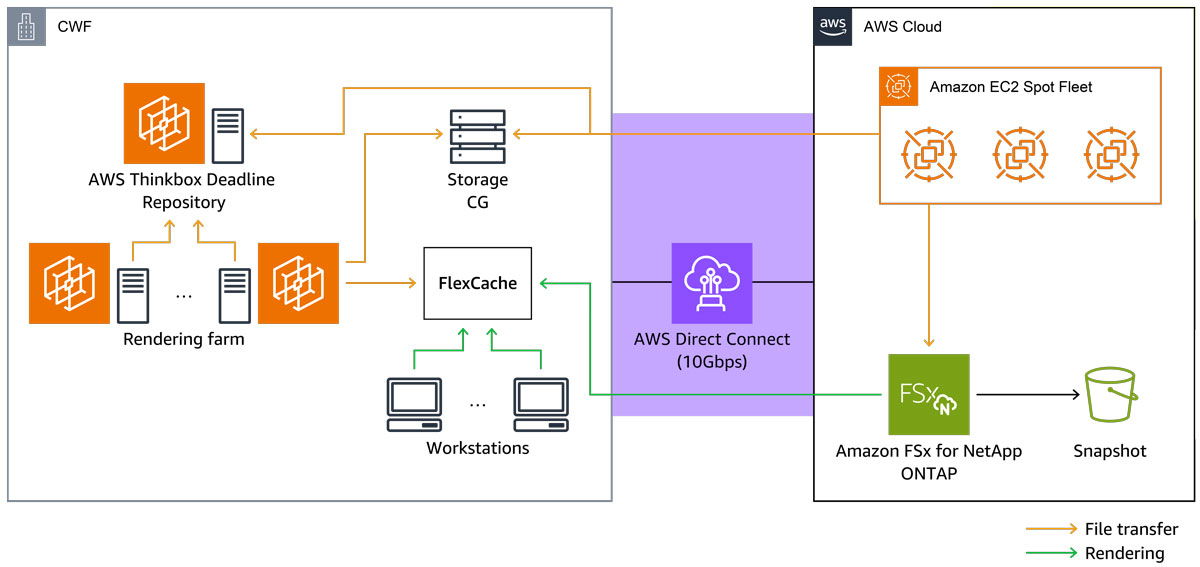This screenshot has height=567, width=1200.
Task: Click the "Amazon EC2 Spot Fleet" title text
Action: (1011, 87)
